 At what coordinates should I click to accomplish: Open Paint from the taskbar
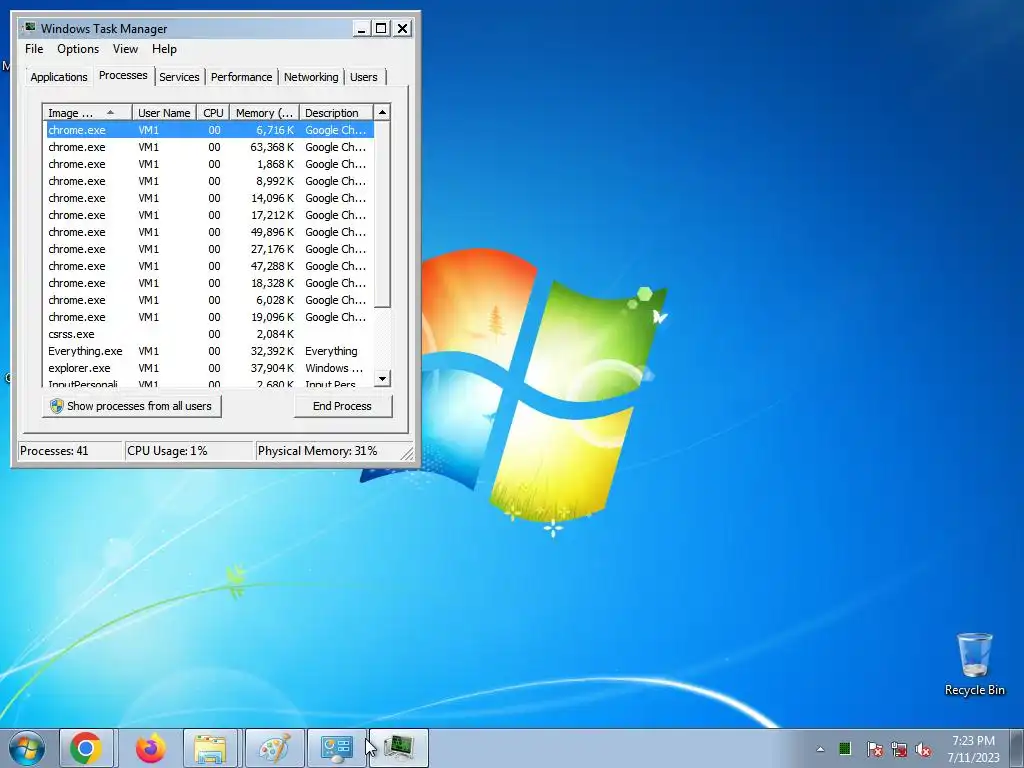tap(274, 748)
